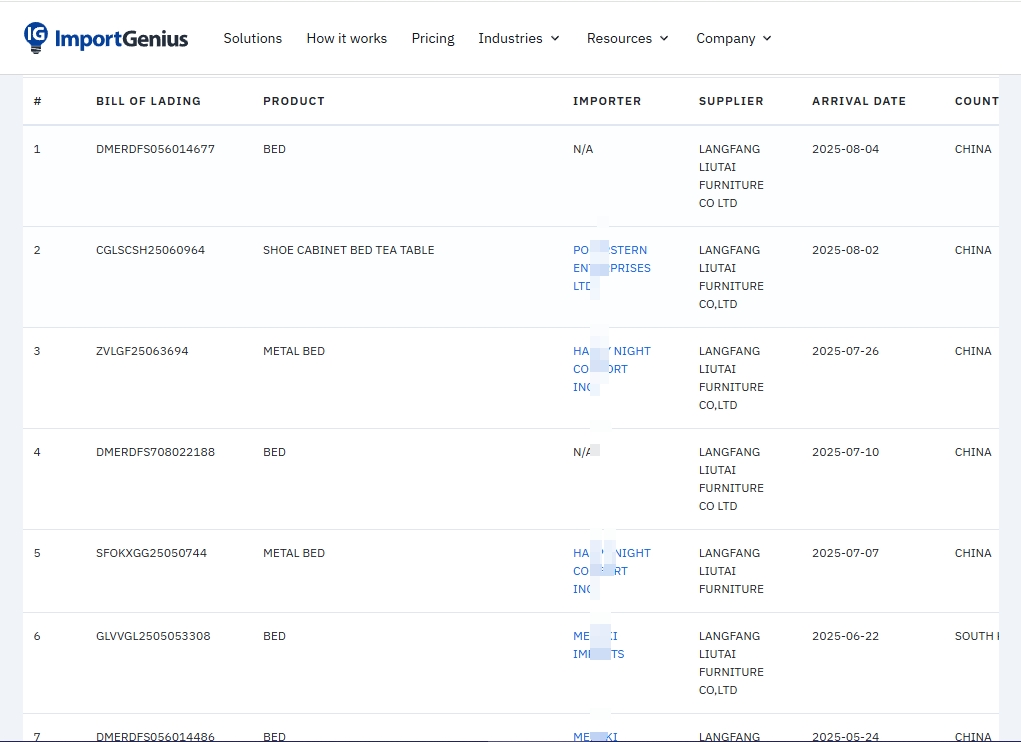Click supplier cell in row 3
The width and height of the screenshot is (1021, 742).
coord(731,378)
